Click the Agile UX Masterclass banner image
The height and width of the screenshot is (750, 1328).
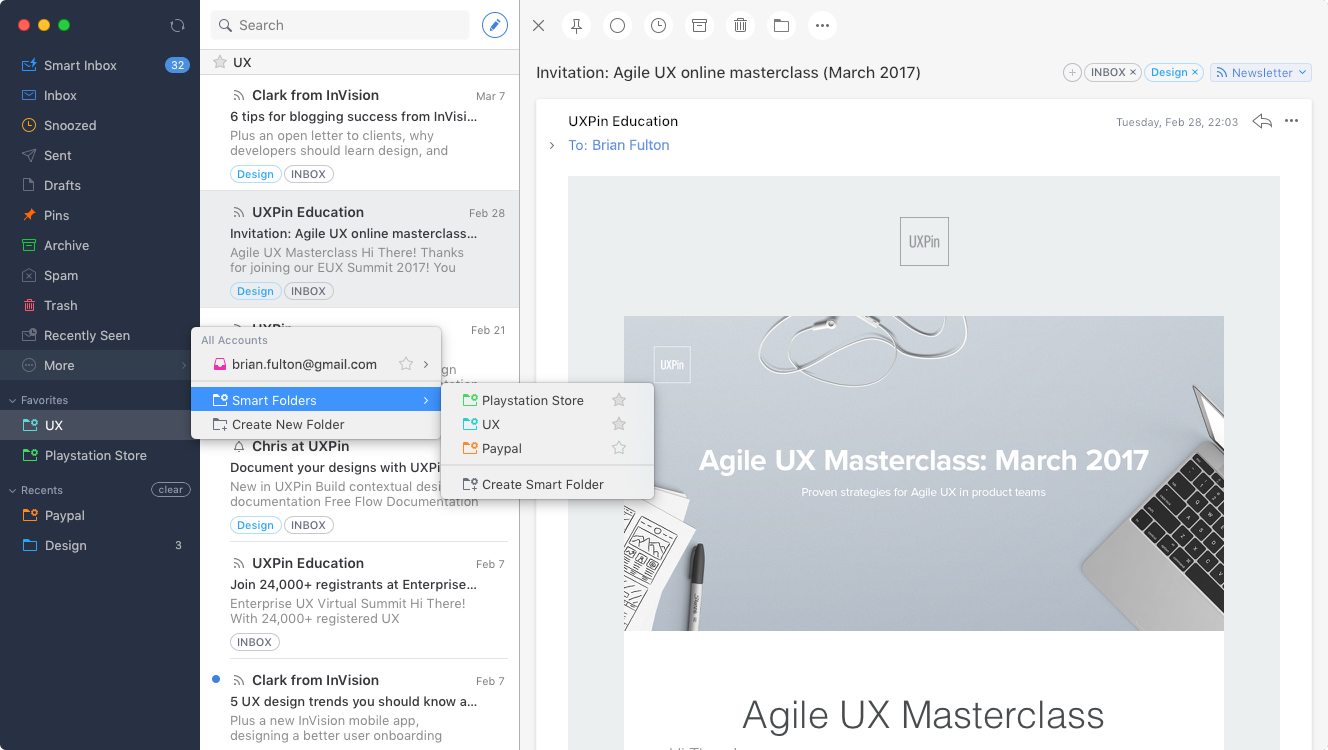[x=923, y=473]
